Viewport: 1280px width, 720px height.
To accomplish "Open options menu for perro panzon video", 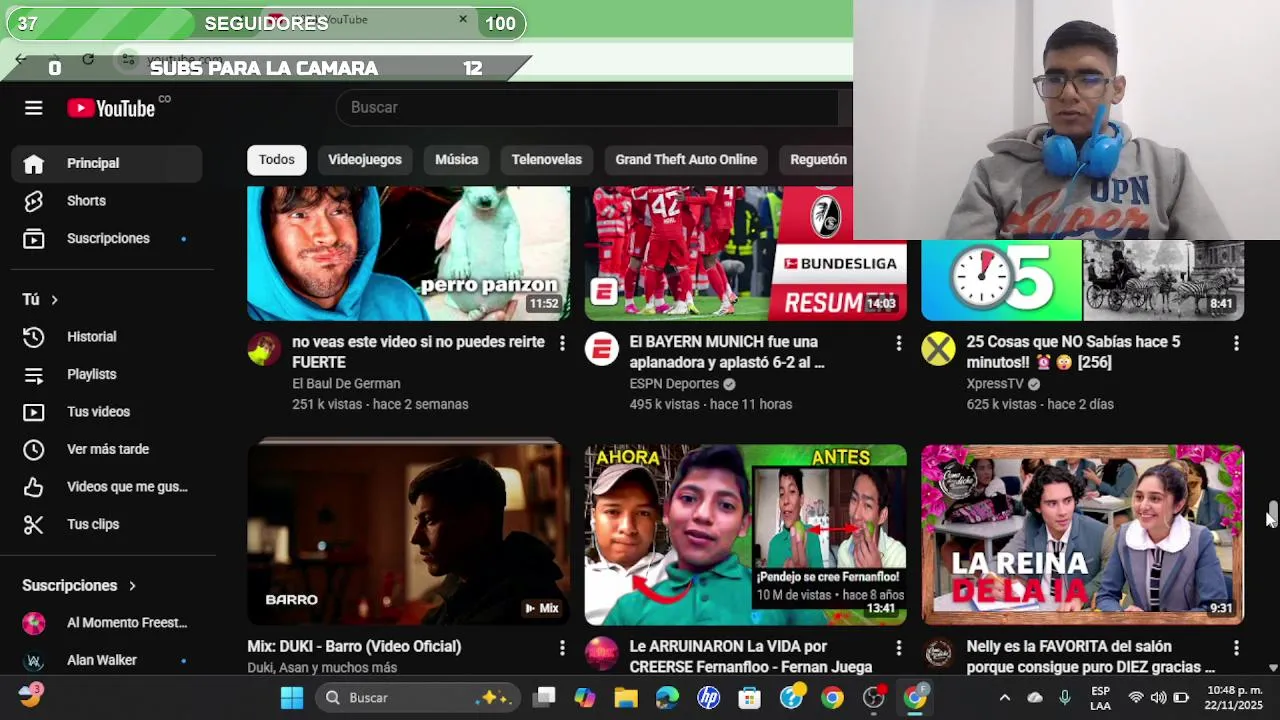I will 562,344.
